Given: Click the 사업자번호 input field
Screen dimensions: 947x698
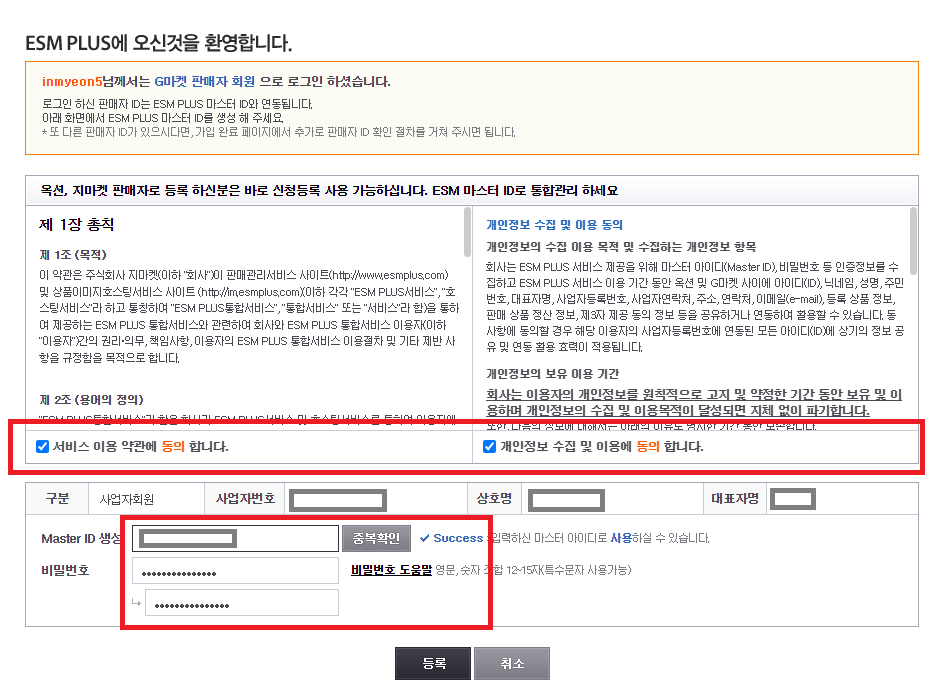Looking at the screenshot, I should 338,500.
